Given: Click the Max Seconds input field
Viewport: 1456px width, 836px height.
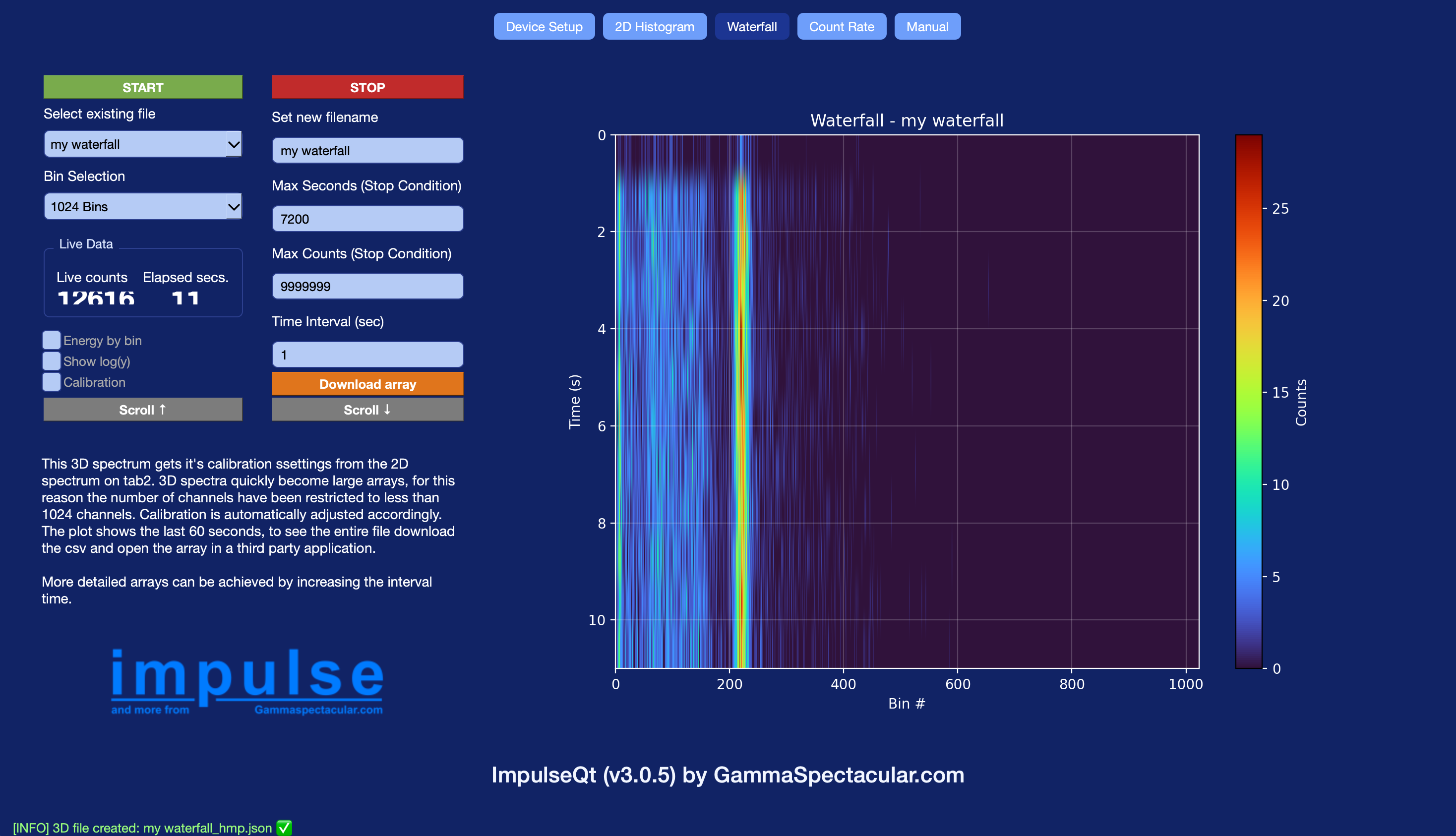Looking at the screenshot, I should coord(367,219).
